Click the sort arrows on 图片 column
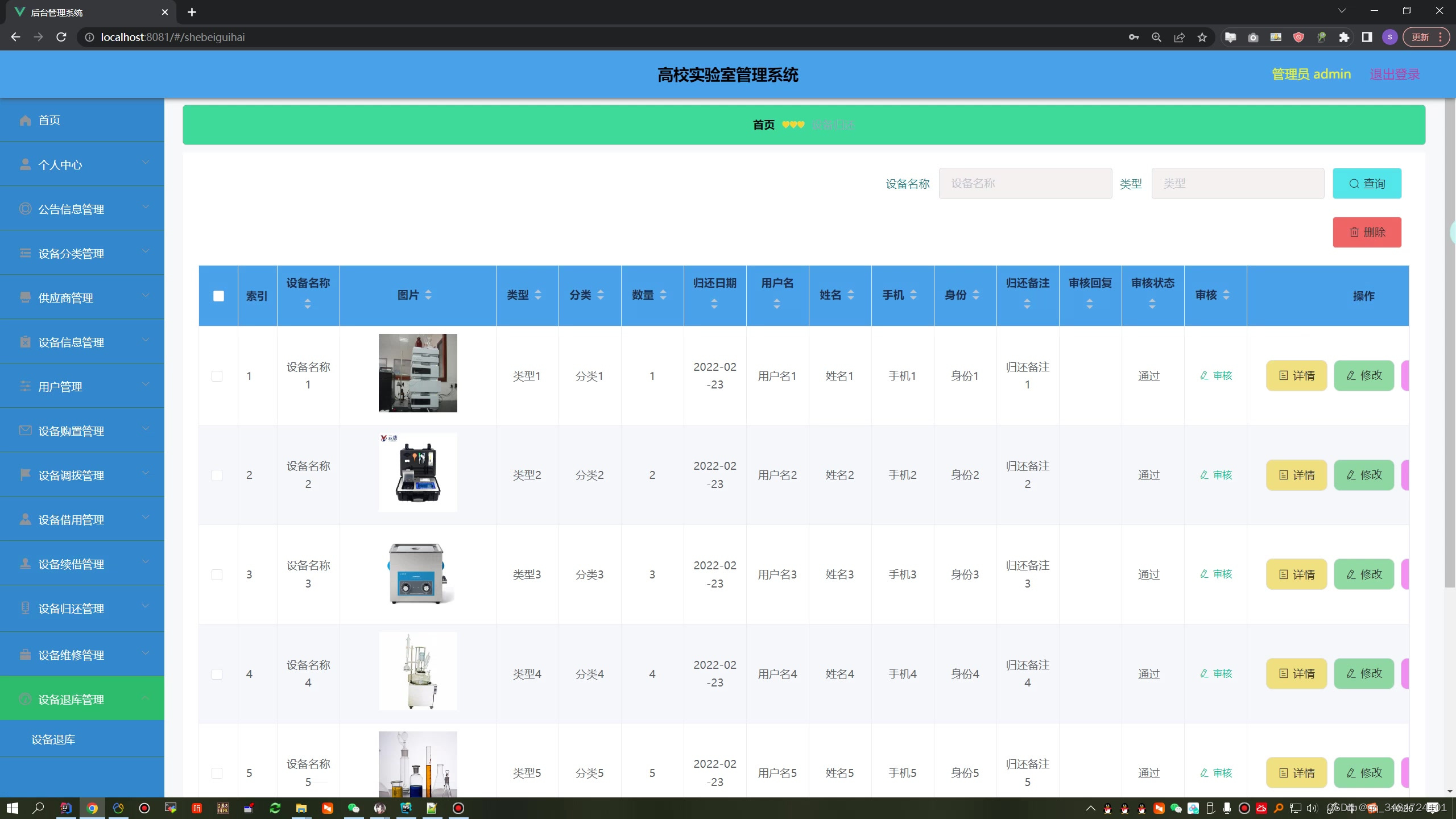The image size is (1456, 819). (x=428, y=295)
